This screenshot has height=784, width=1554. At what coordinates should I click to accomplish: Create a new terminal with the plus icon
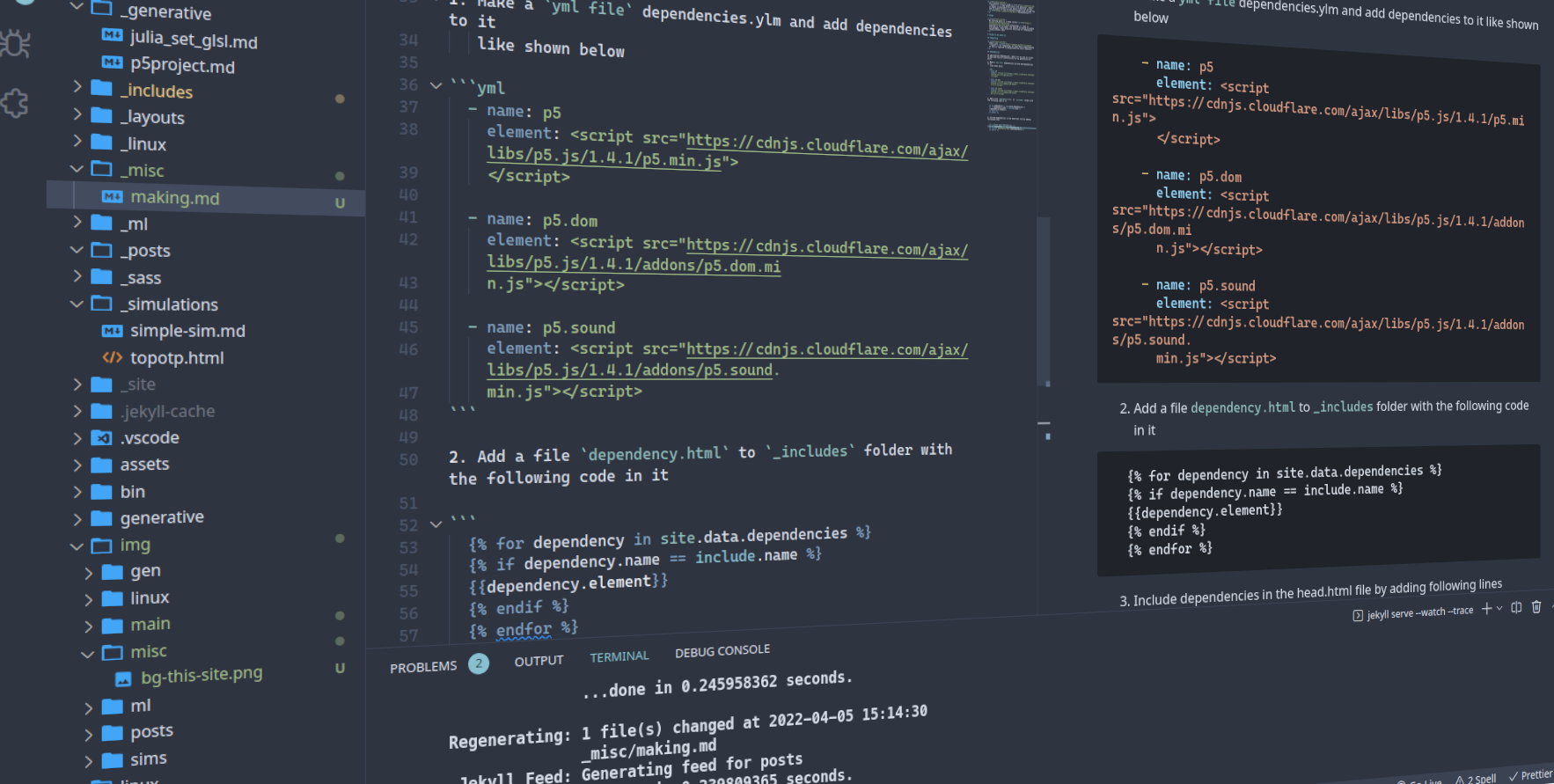pos(1486,609)
